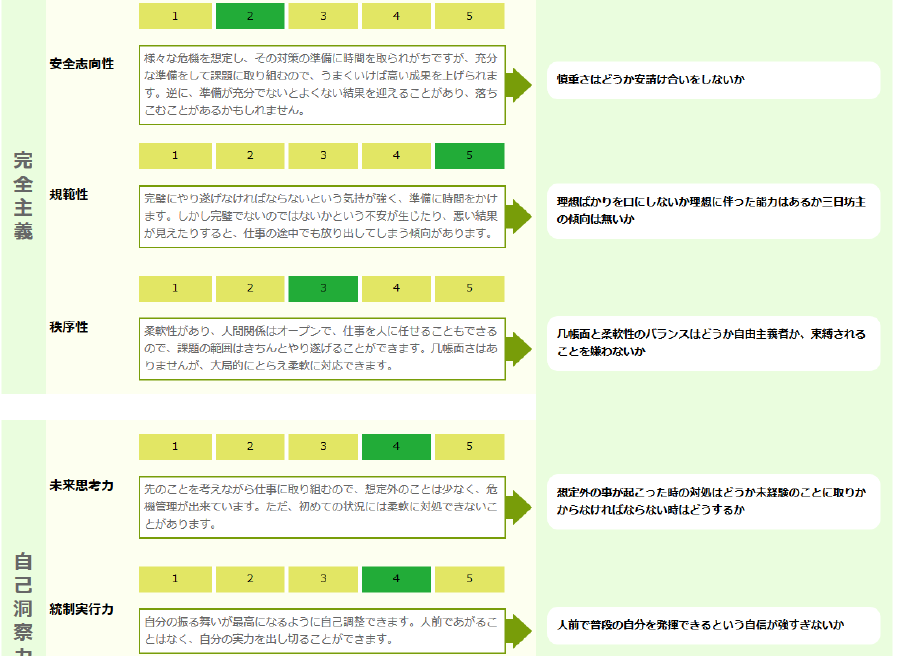Click question starting 想定外の事が起こった時
Screen dimensions: 900x668
pyautogui.click(x=711, y=501)
